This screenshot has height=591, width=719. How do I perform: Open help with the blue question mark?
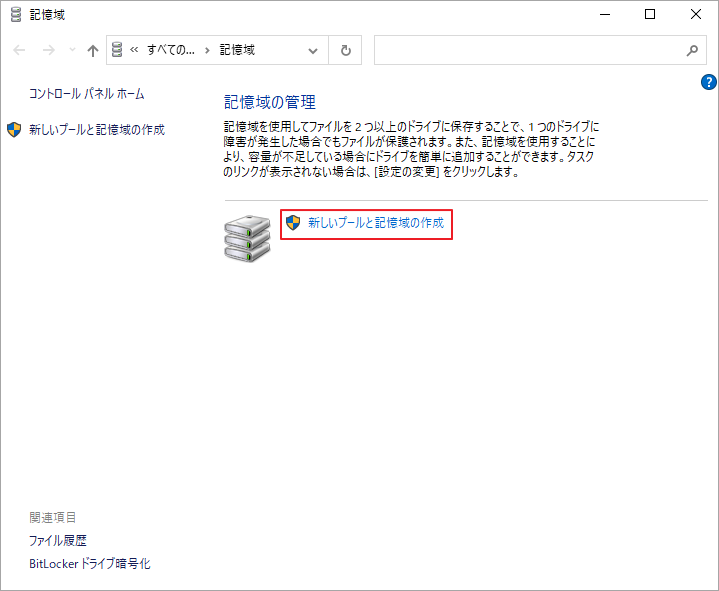tap(709, 82)
